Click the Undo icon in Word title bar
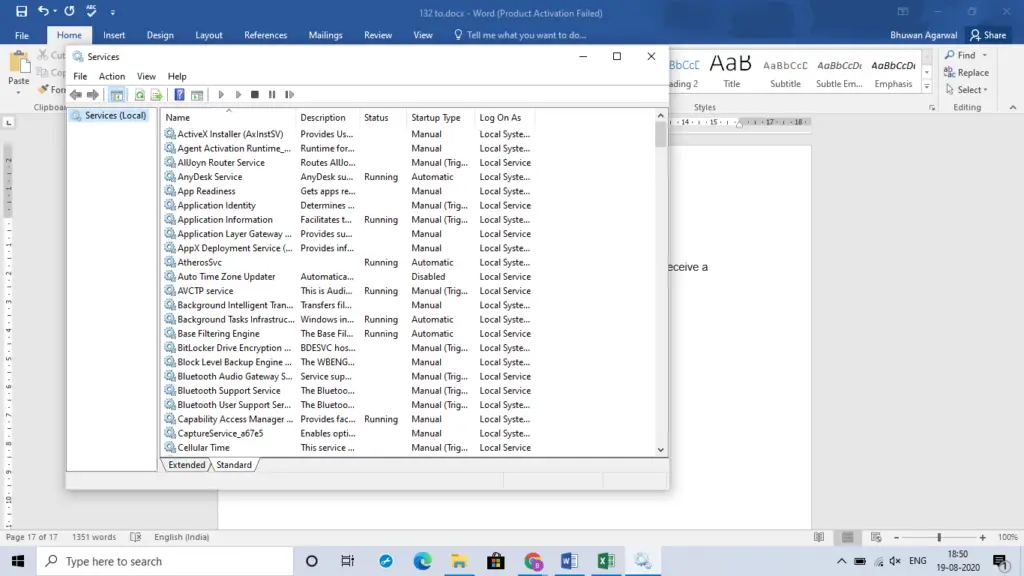The width and height of the screenshot is (1024, 576). pyautogui.click(x=42, y=11)
